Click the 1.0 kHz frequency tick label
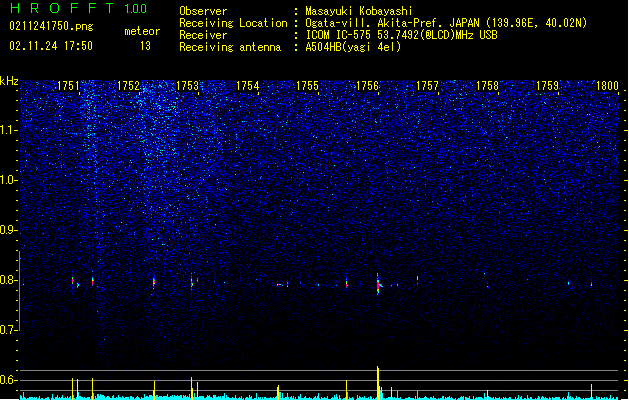This screenshot has height=400, width=629. click(9, 180)
